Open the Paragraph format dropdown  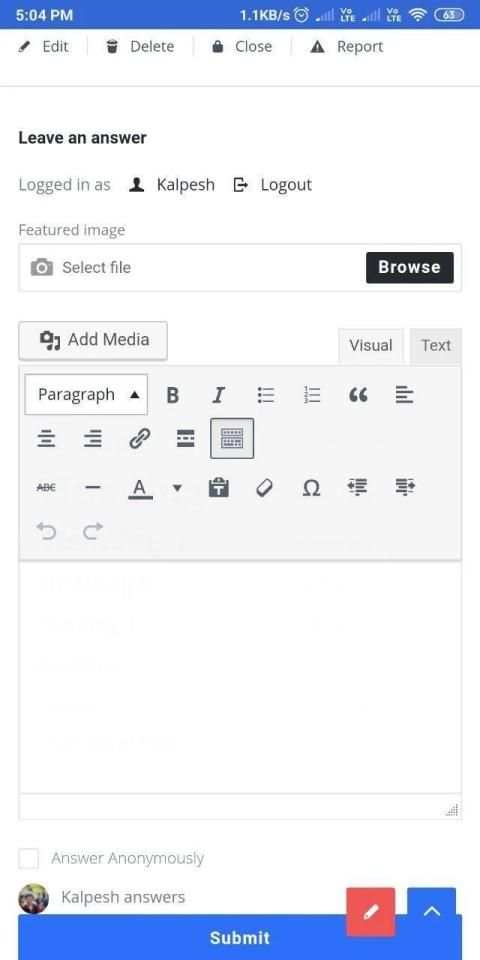point(86,394)
